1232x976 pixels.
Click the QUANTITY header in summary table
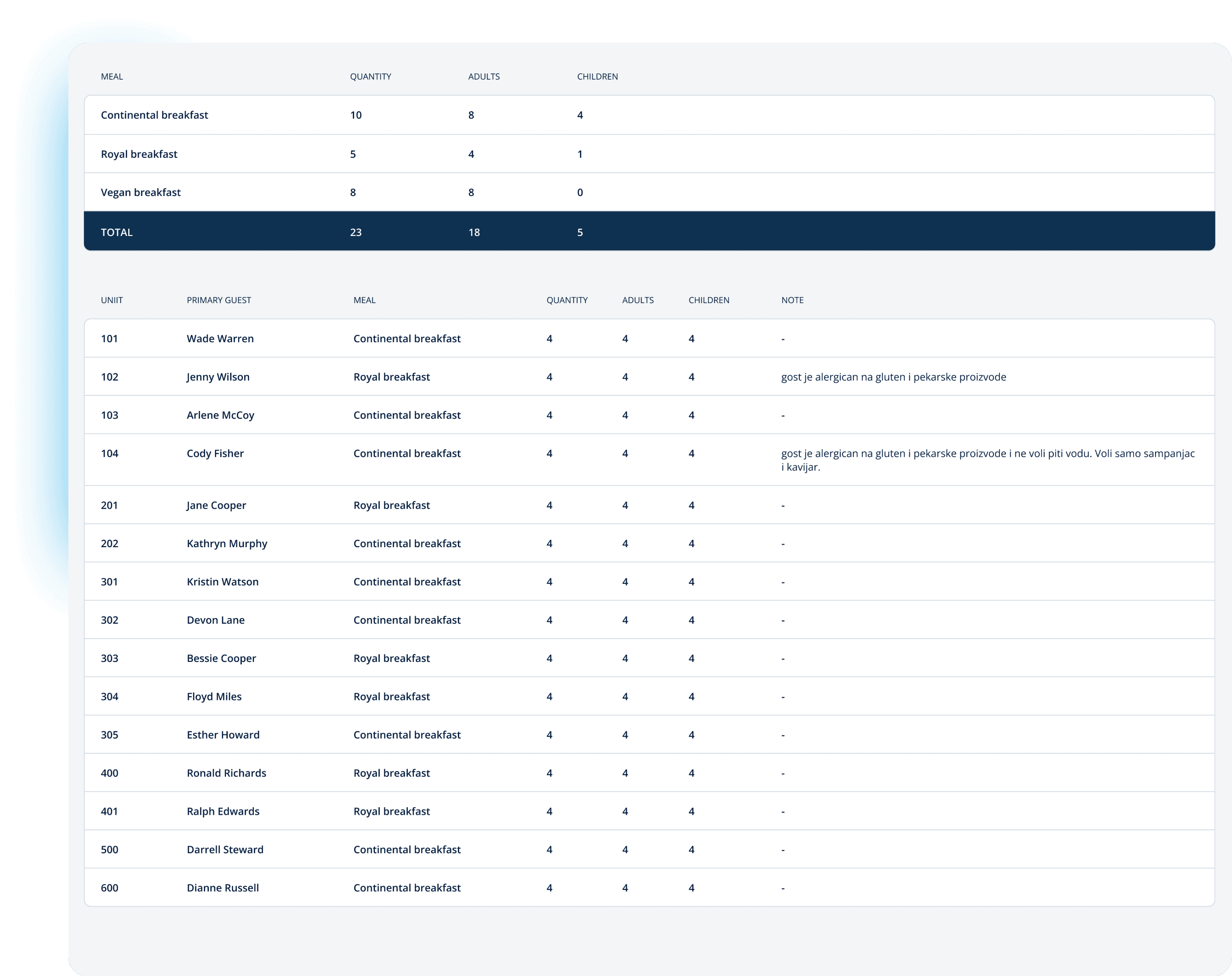[370, 76]
